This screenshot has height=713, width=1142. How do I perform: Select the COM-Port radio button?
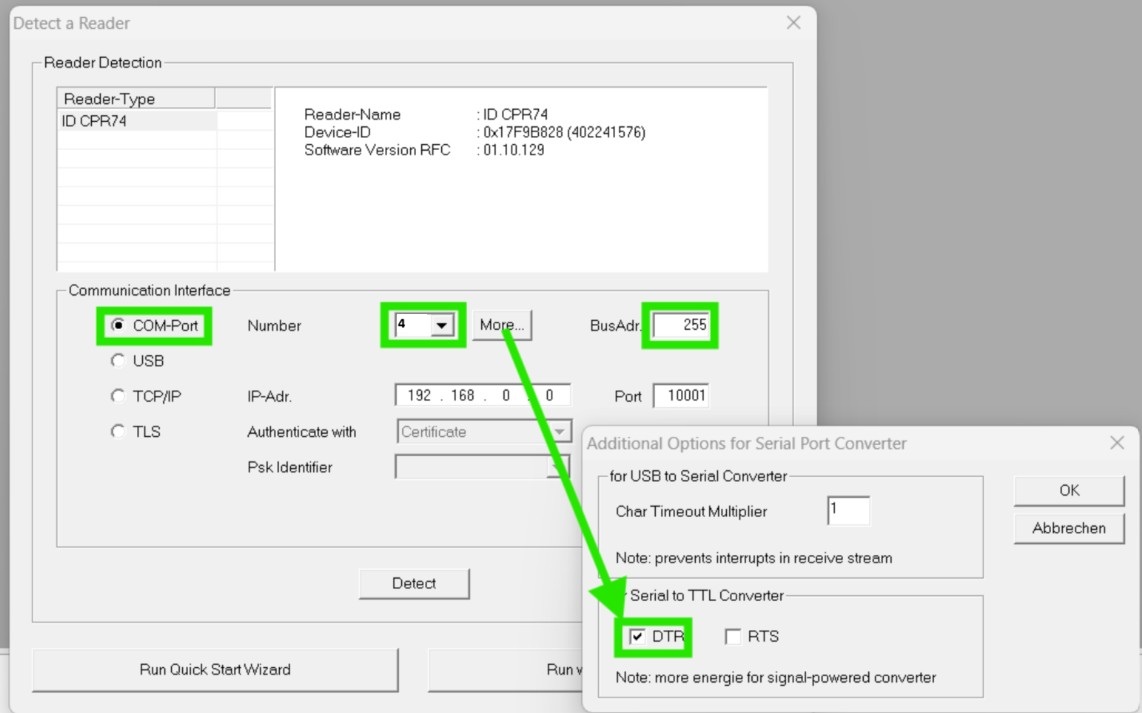(x=119, y=326)
